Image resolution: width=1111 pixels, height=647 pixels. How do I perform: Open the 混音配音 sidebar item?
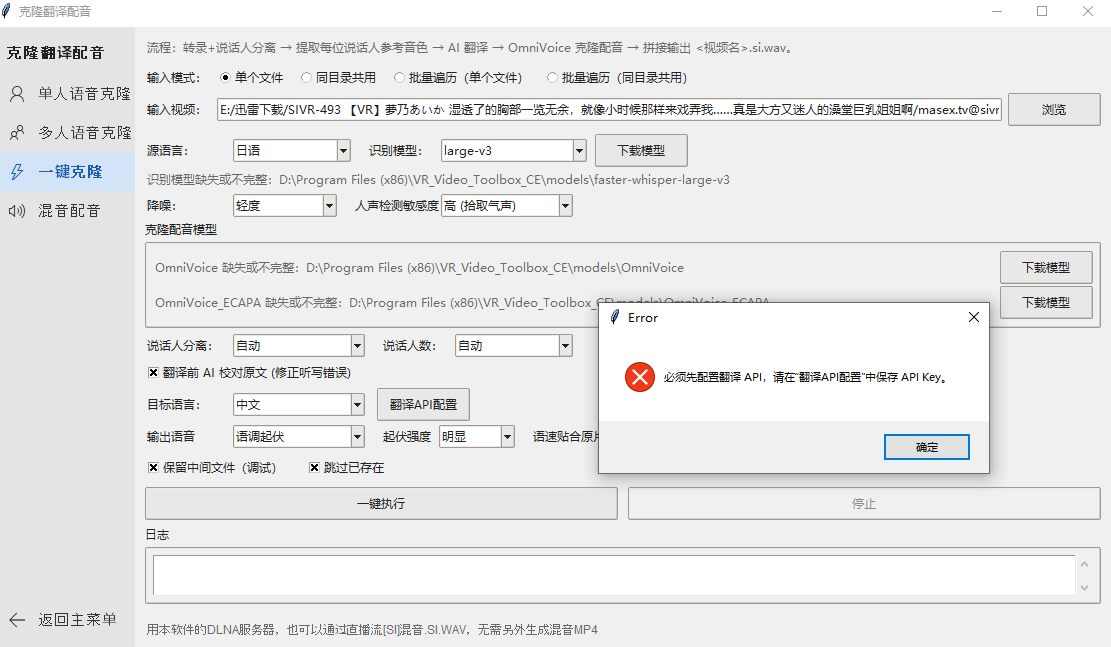tap(67, 210)
